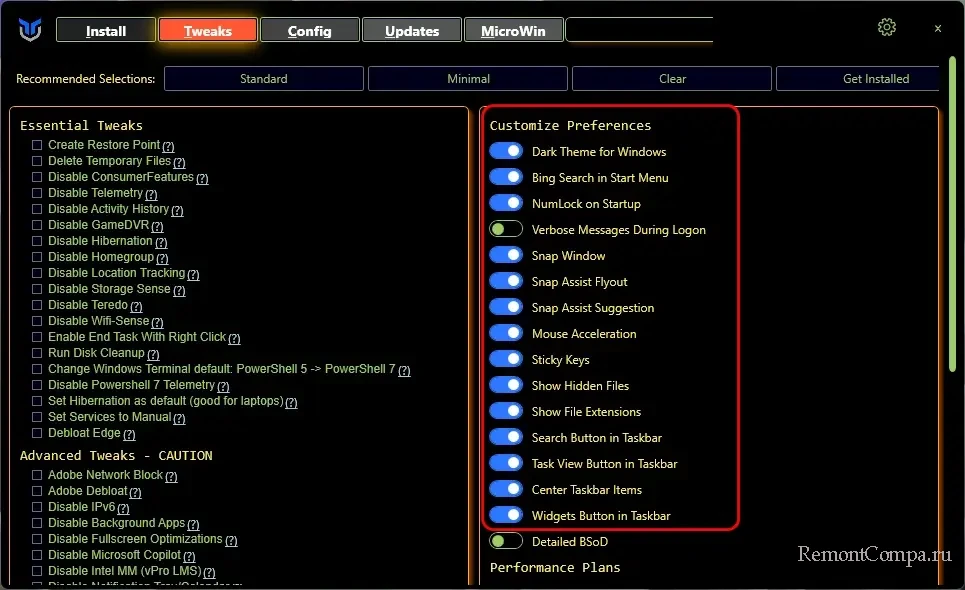The height and width of the screenshot is (590, 965).
Task: Tick Change Windows Terminal default checkbox
Action: (37, 369)
